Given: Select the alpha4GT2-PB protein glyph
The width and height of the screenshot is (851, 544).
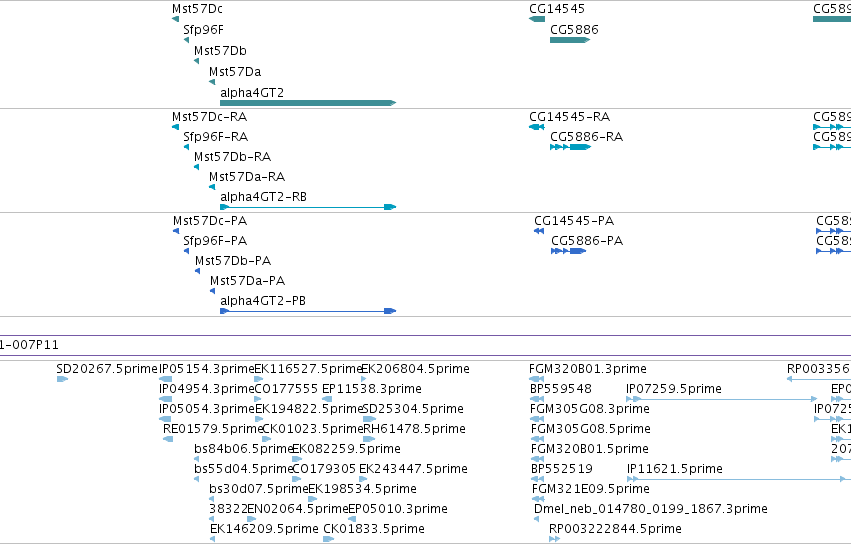Looking at the screenshot, I should coord(308,311).
